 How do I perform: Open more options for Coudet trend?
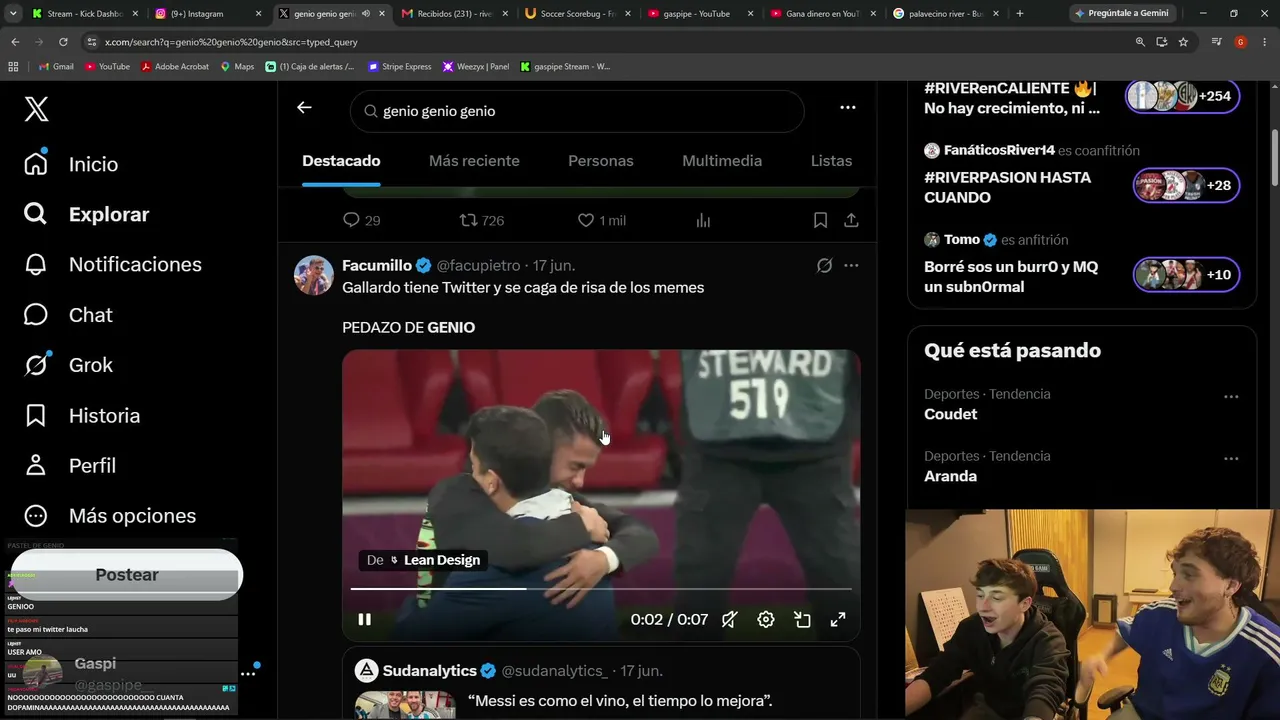point(1231,396)
